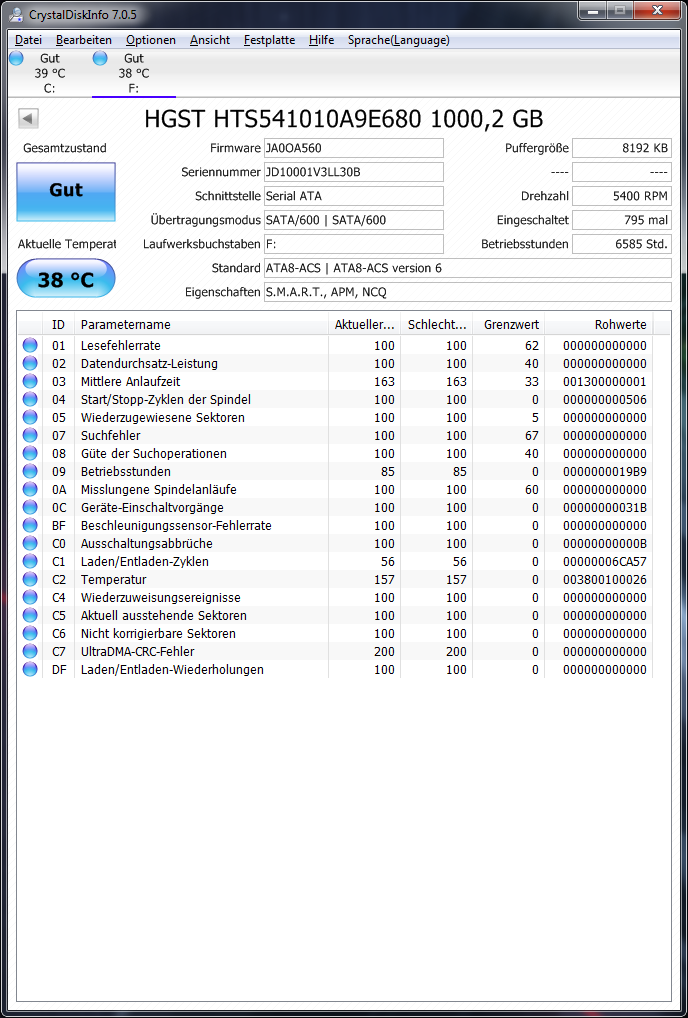
Task: Select the Mittlere Anlaufzeit parameter name
Action: 130,381
